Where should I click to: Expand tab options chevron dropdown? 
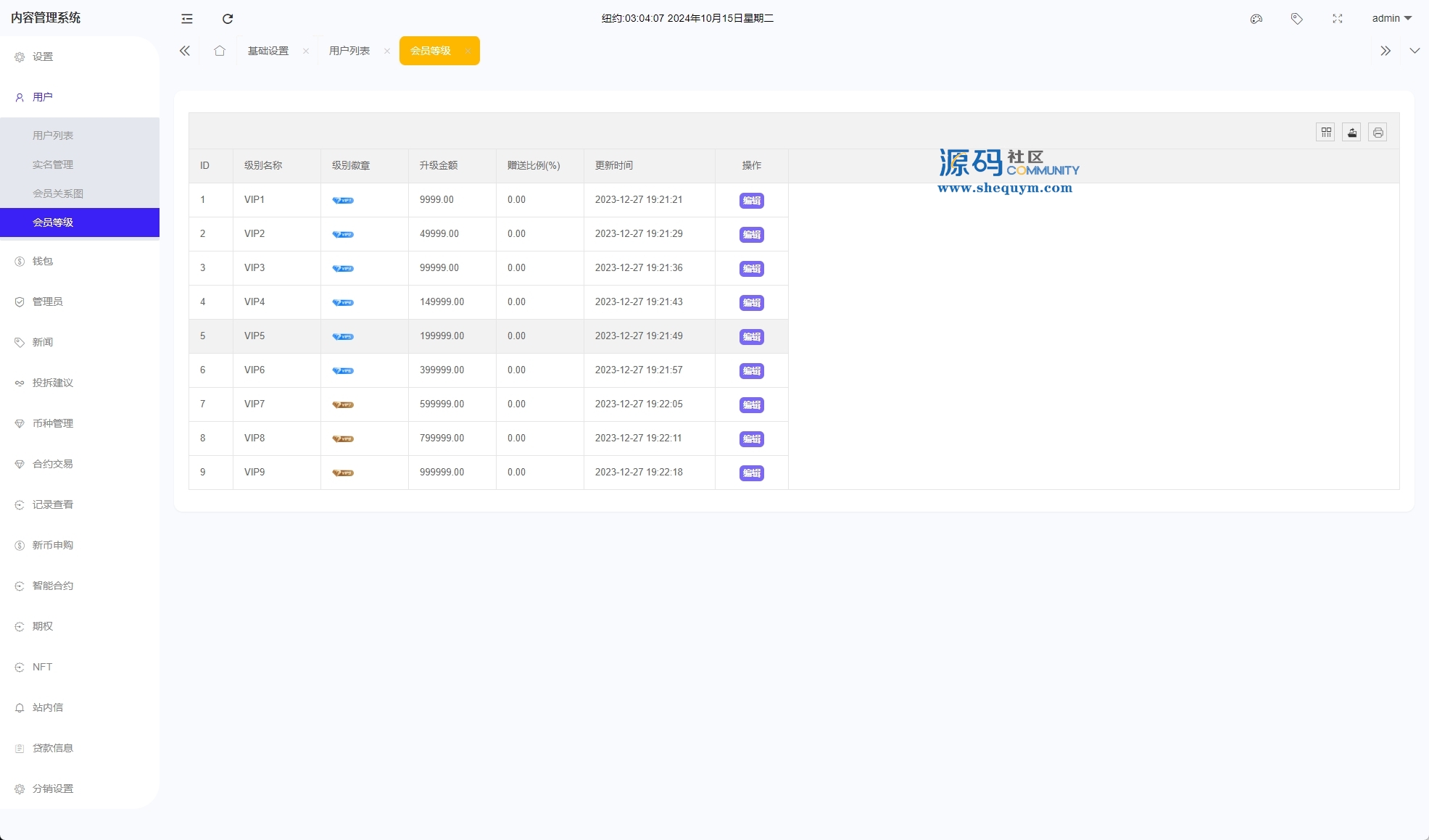(1414, 51)
